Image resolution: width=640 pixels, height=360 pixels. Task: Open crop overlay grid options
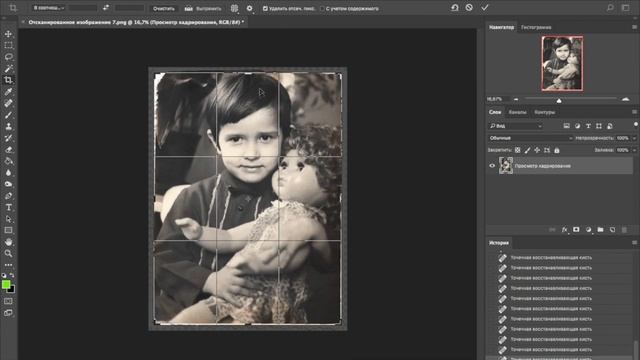pos(234,8)
